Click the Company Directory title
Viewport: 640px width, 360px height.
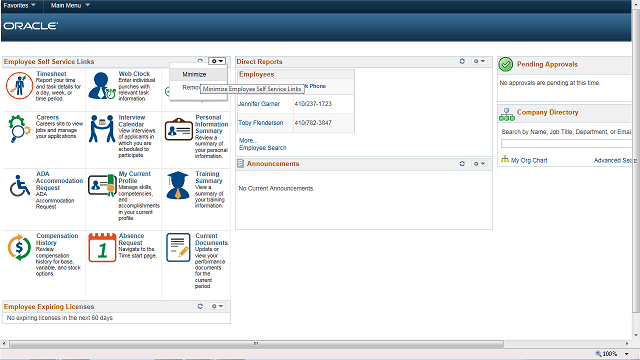(x=547, y=112)
